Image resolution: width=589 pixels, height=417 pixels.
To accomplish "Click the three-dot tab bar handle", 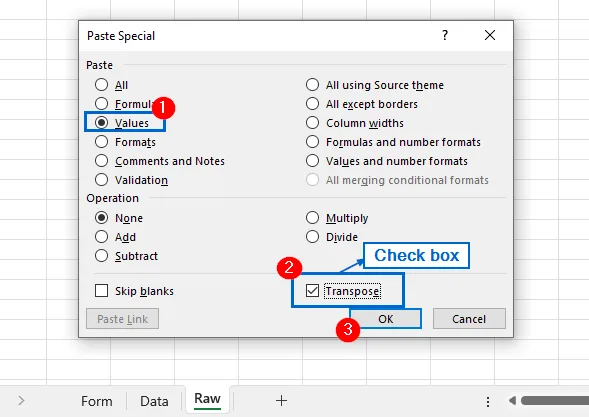I will [488, 402].
